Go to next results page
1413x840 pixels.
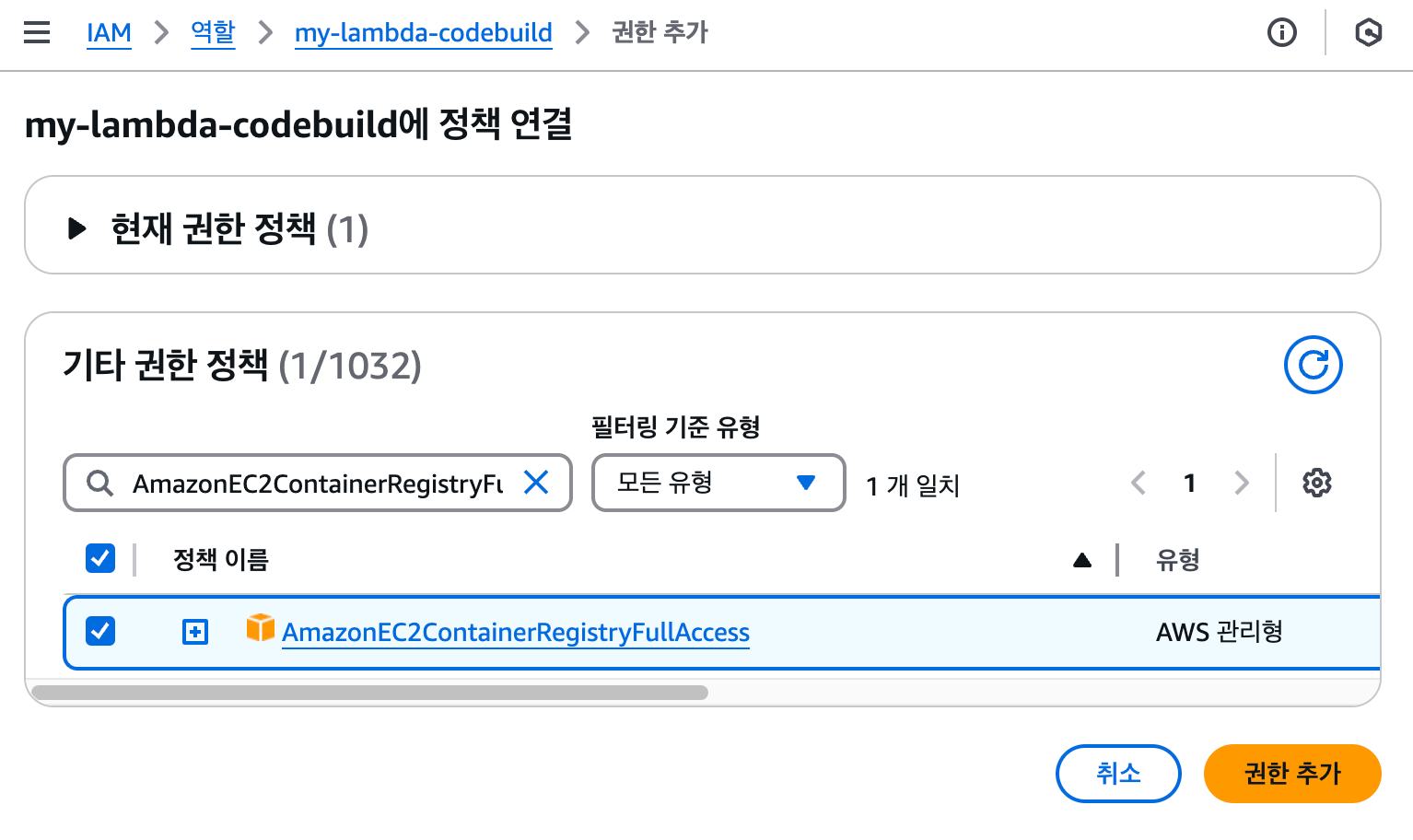click(x=1242, y=483)
